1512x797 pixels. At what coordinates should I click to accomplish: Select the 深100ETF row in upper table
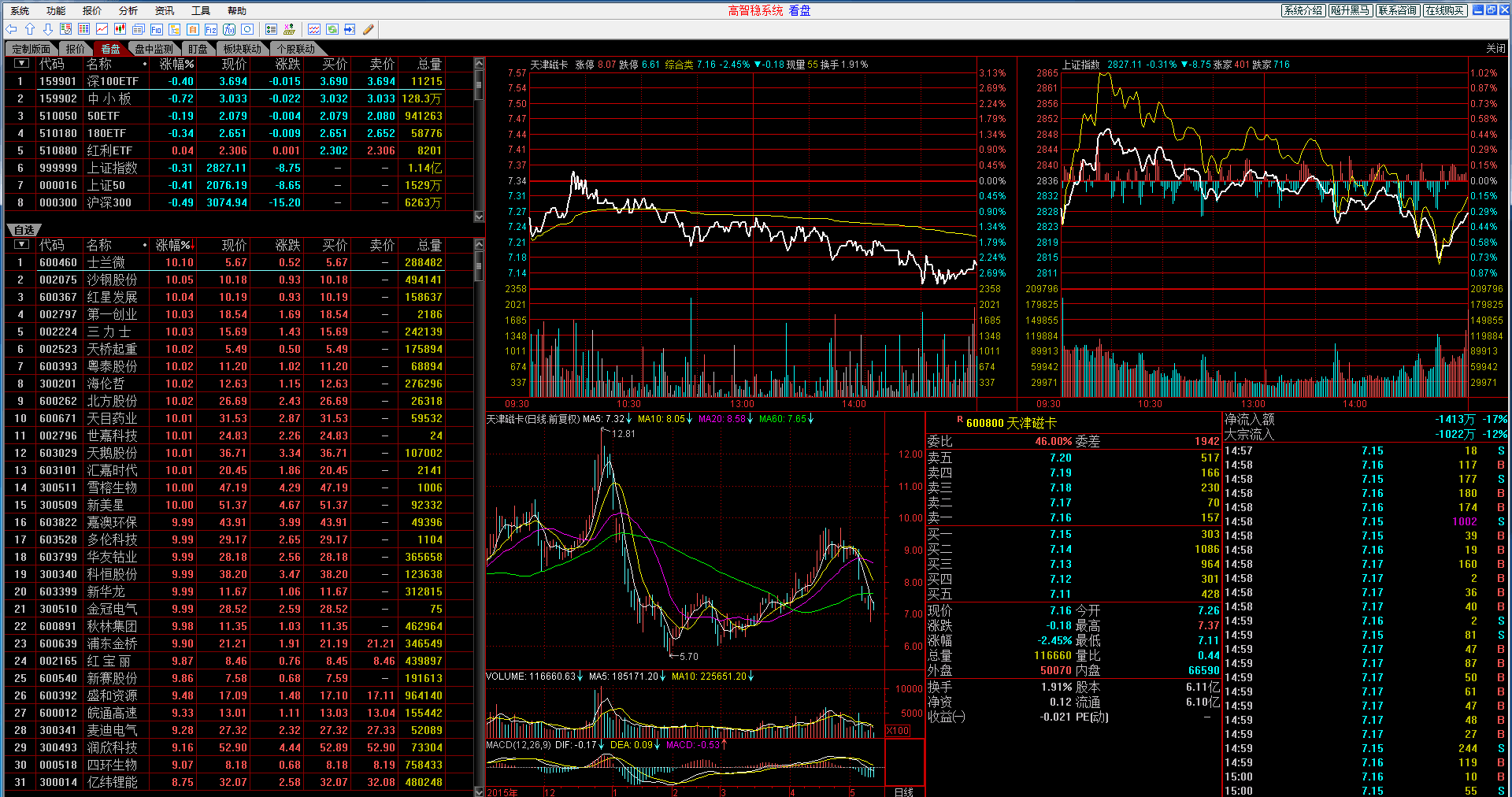pos(239,81)
